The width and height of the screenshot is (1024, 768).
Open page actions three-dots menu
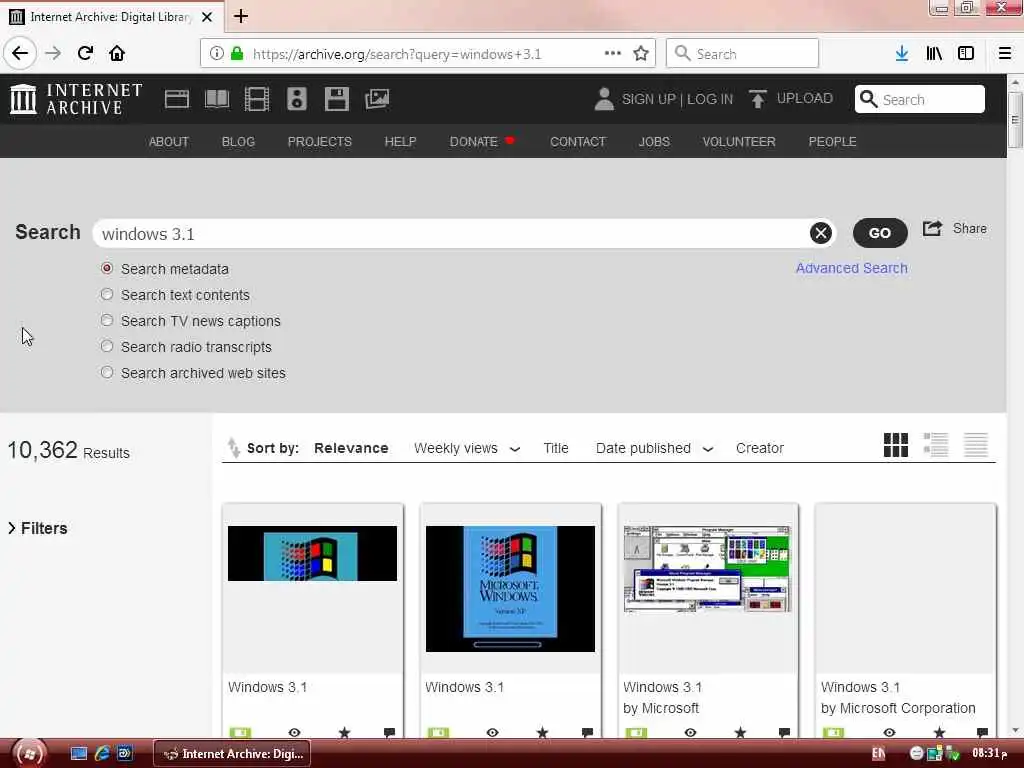613,54
